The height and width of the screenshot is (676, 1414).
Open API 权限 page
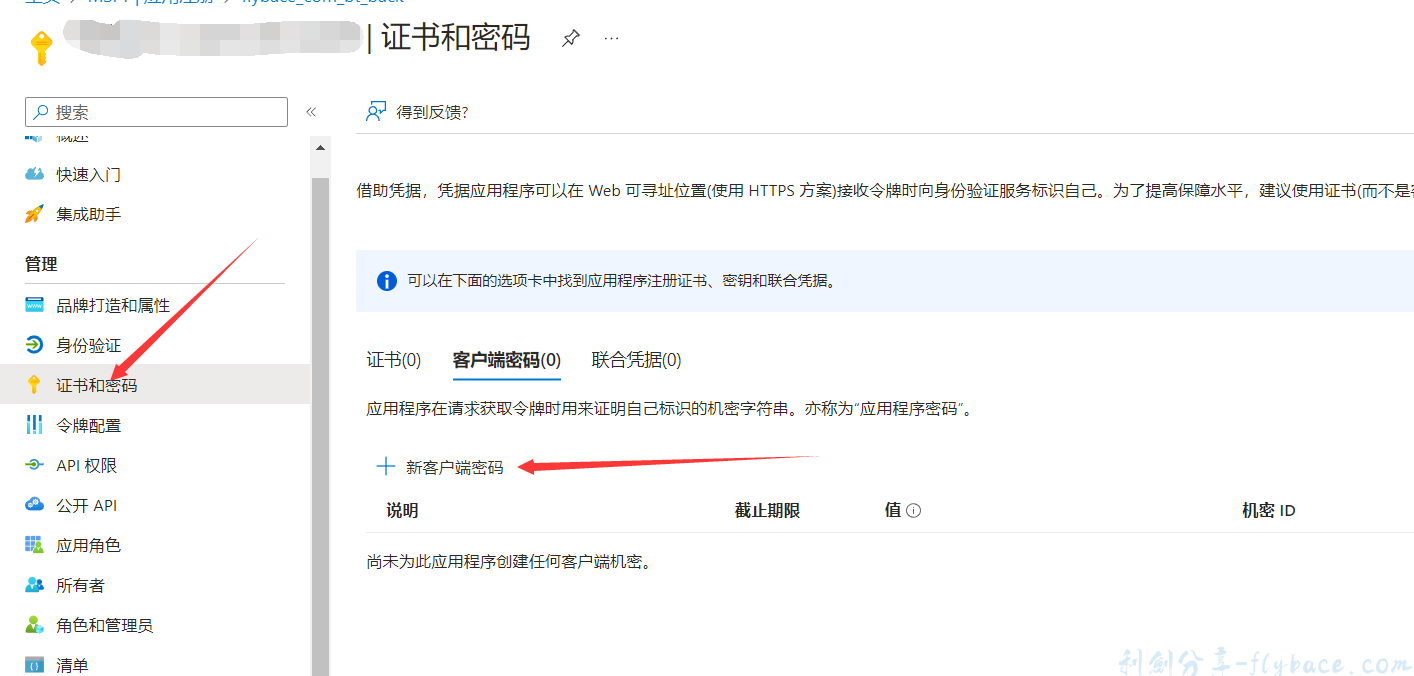click(87, 465)
